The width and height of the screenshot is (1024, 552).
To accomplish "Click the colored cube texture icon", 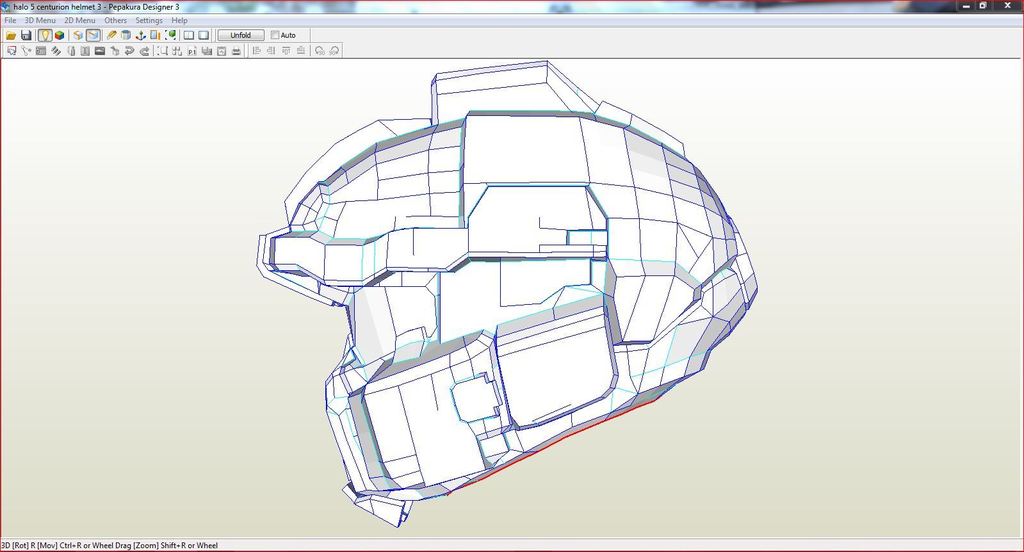I will pos(59,35).
